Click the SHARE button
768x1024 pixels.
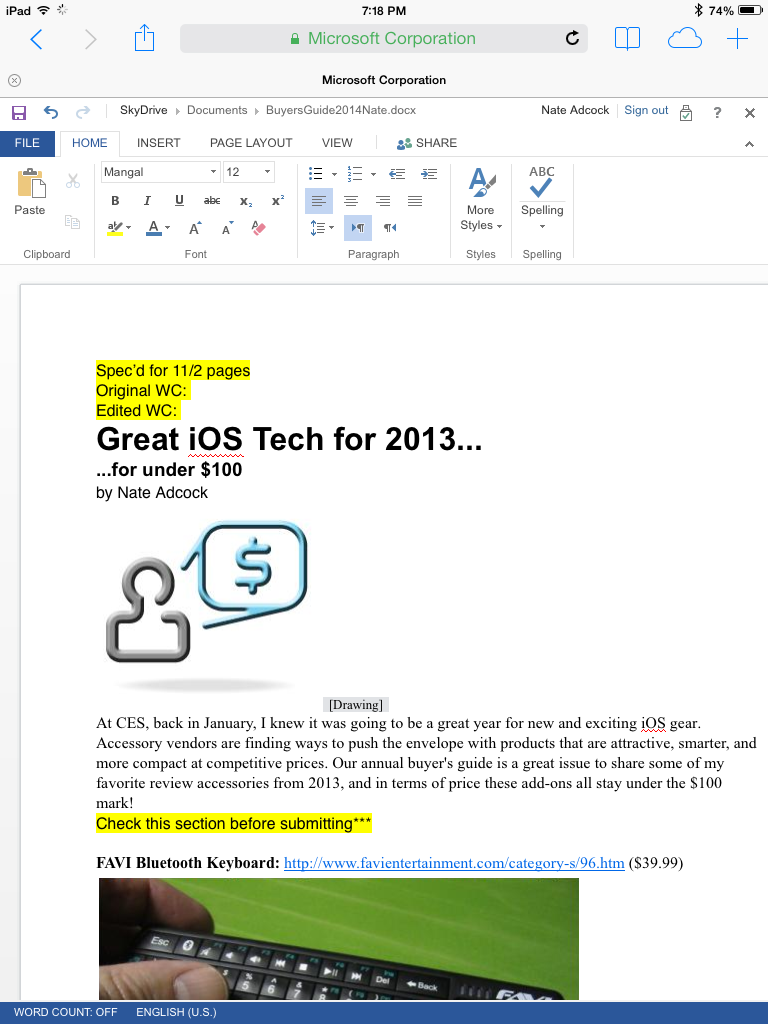pyautogui.click(x=427, y=143)
